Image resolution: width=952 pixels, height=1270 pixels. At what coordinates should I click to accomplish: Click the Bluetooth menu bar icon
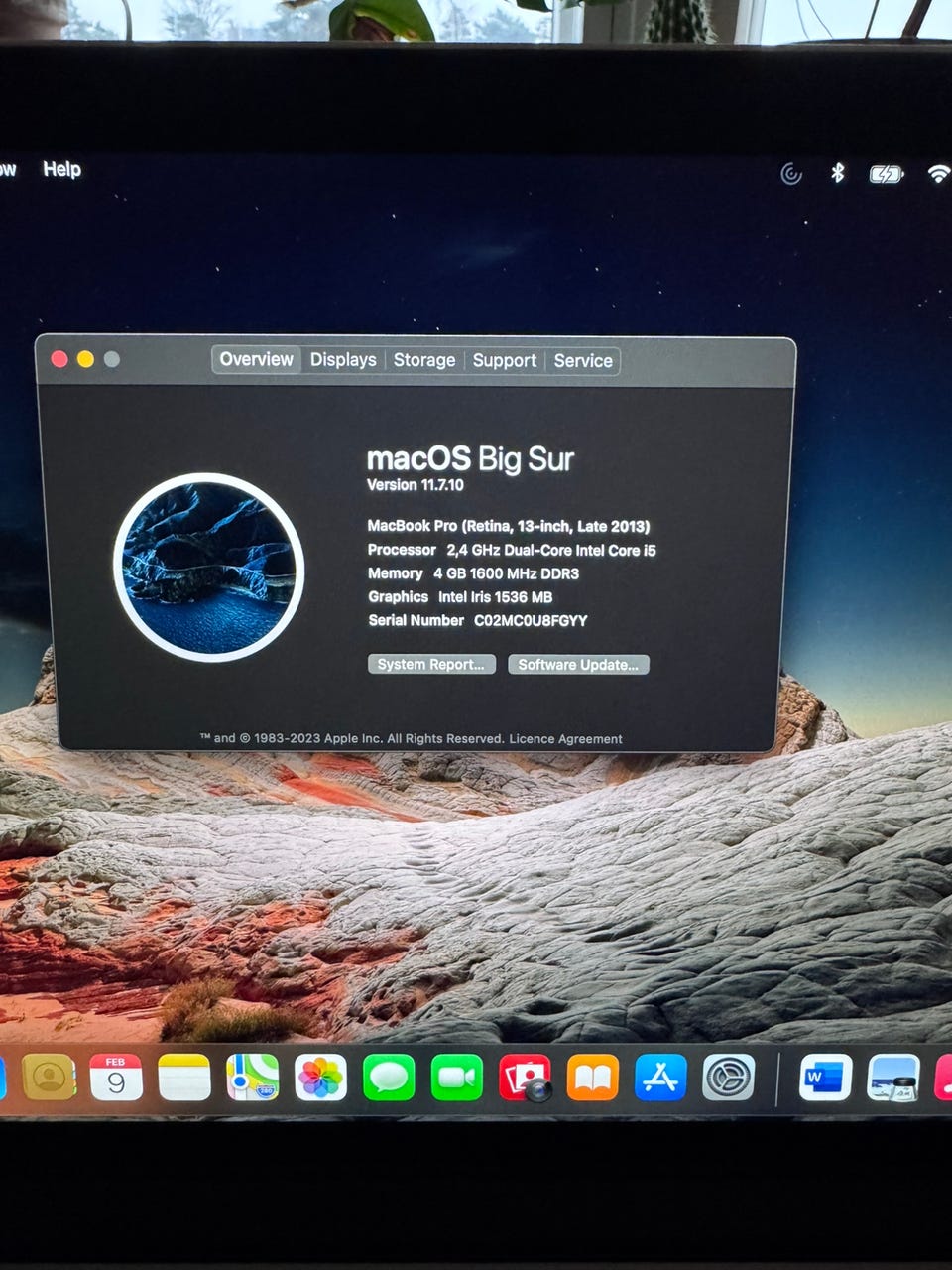coord(837,173)
